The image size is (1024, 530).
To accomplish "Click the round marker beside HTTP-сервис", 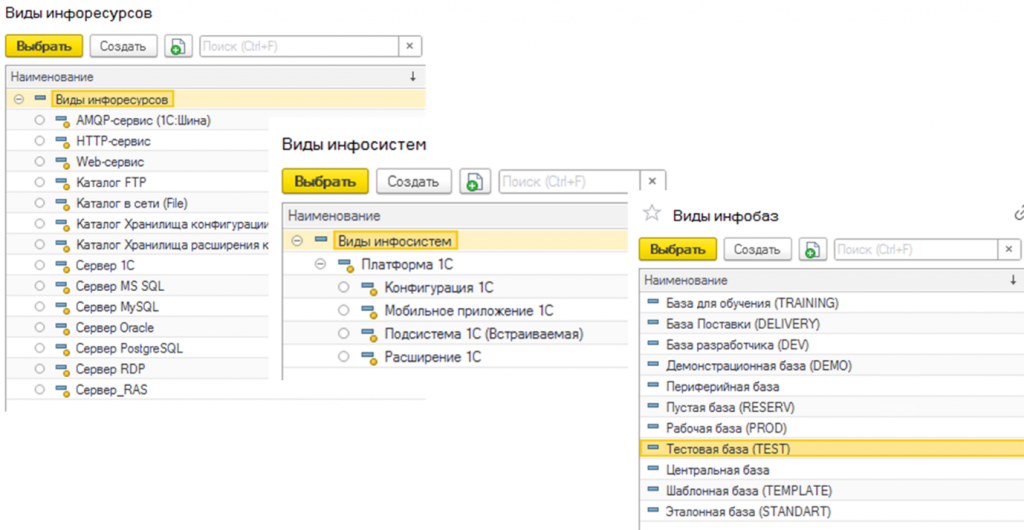I will tap(40, 142).
